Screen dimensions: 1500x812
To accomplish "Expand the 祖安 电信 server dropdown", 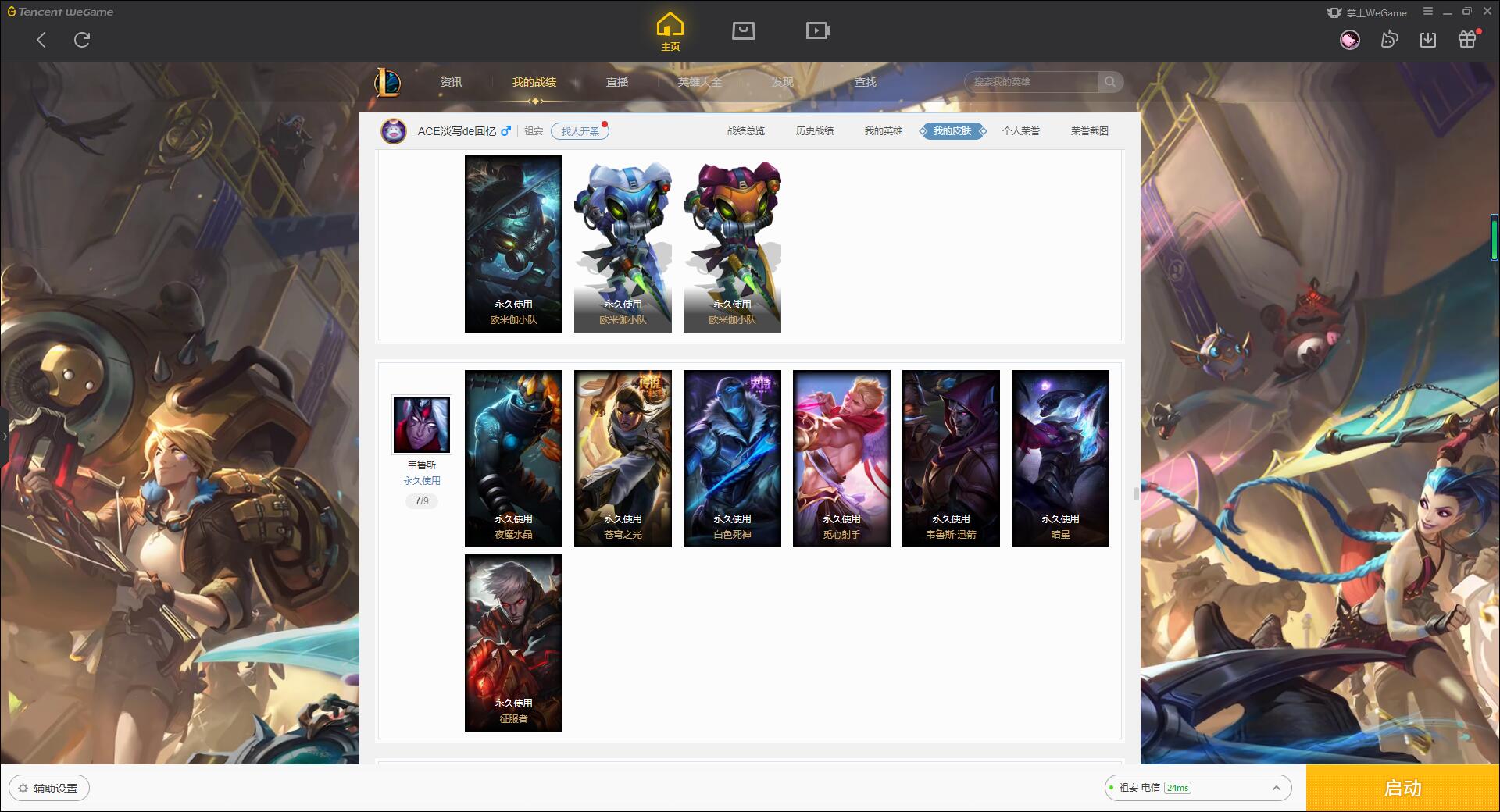I will tap(1198, 788).
